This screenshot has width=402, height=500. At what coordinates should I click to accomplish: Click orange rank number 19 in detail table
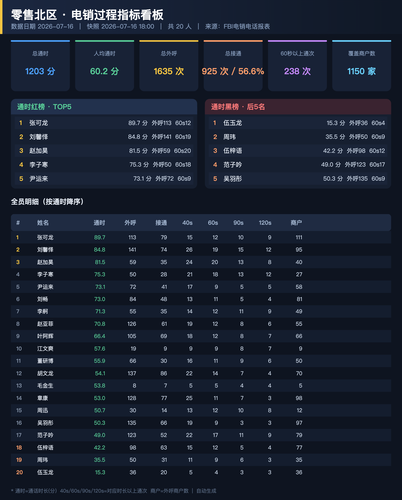[x=19, y=460]
